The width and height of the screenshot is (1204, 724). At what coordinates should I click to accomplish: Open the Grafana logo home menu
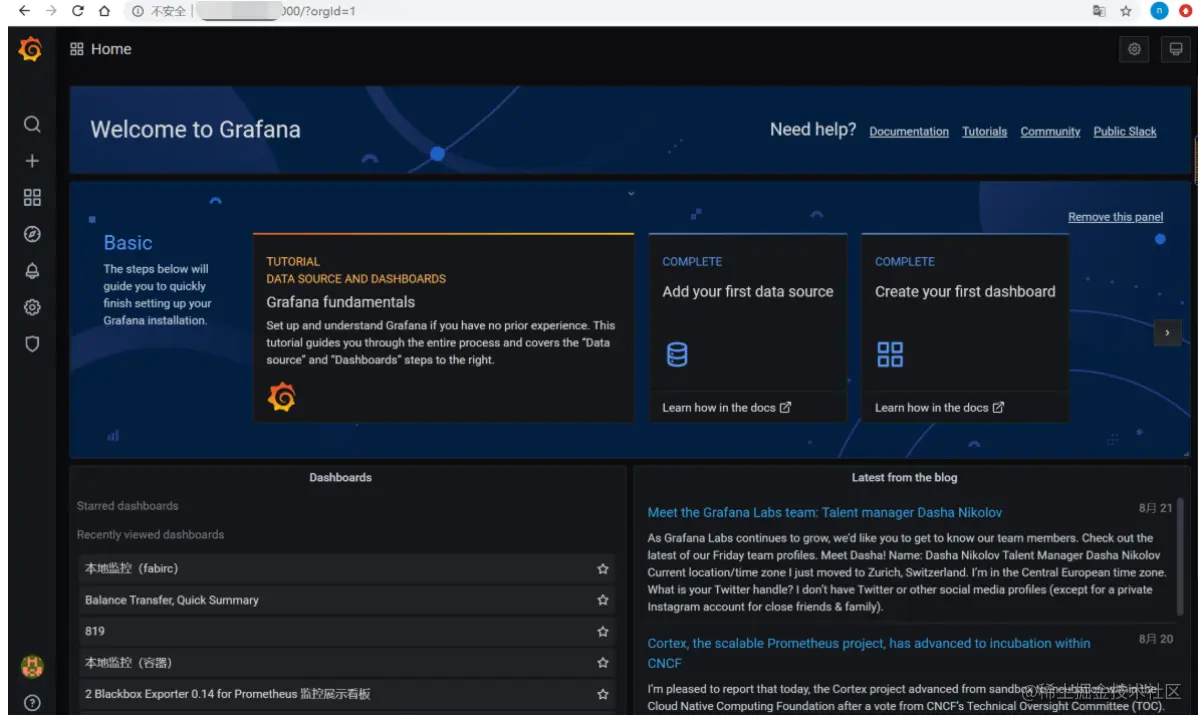pyautogui.click(x=31, y=49)
